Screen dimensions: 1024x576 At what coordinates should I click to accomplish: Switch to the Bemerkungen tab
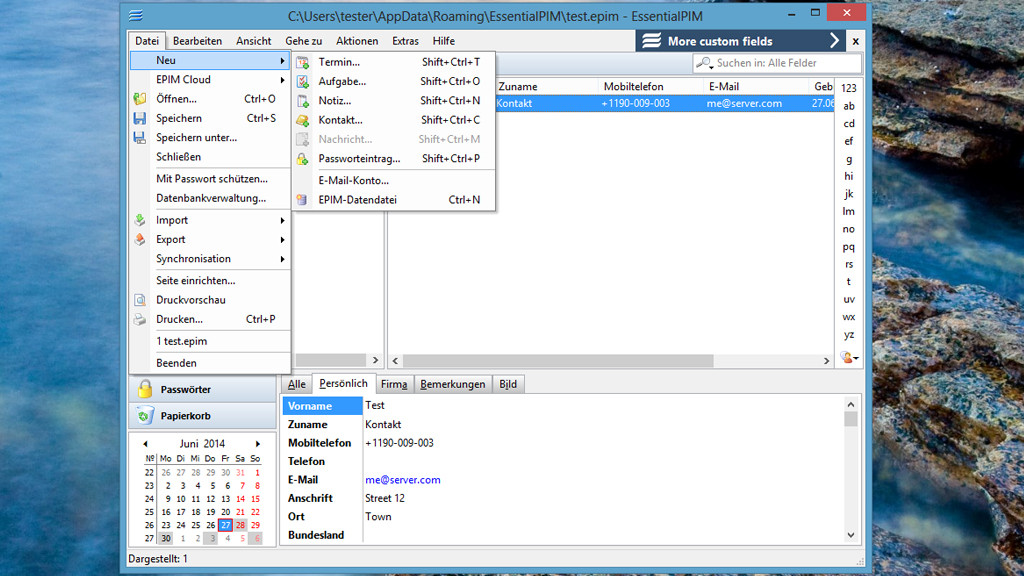(x=452, y=384)
